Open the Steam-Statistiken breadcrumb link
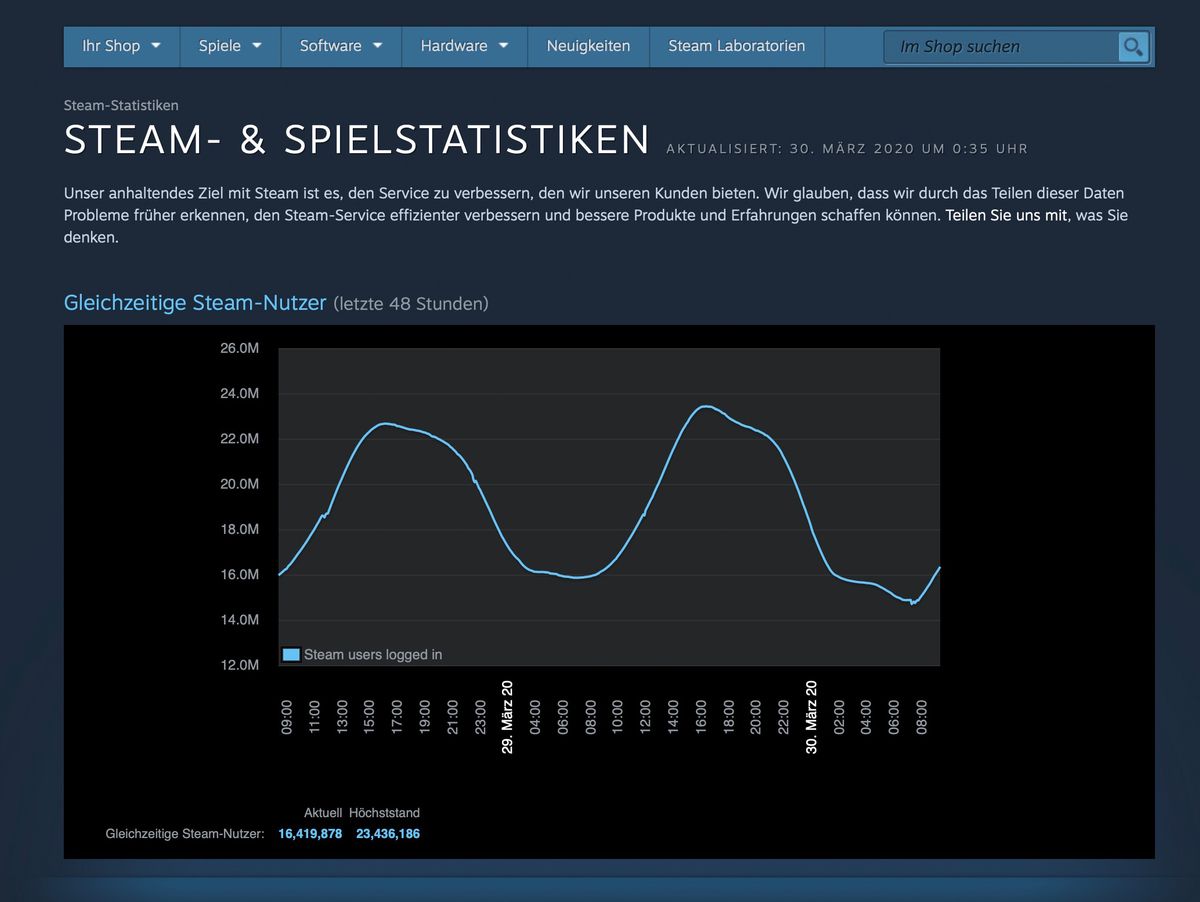The width and height of the screenshot is (1200, 902). (121, 105)
